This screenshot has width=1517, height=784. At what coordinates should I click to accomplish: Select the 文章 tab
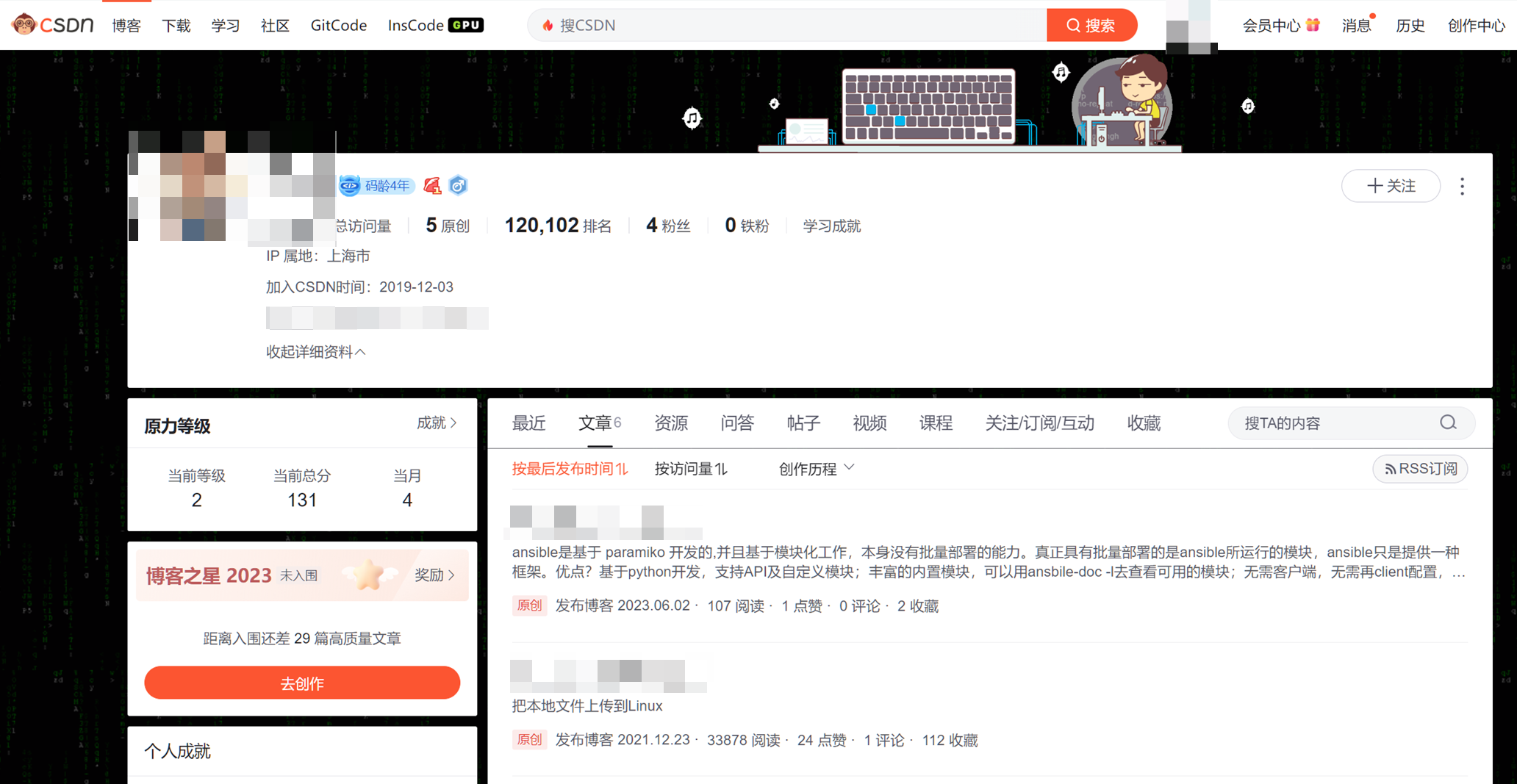tap(600, 423)
